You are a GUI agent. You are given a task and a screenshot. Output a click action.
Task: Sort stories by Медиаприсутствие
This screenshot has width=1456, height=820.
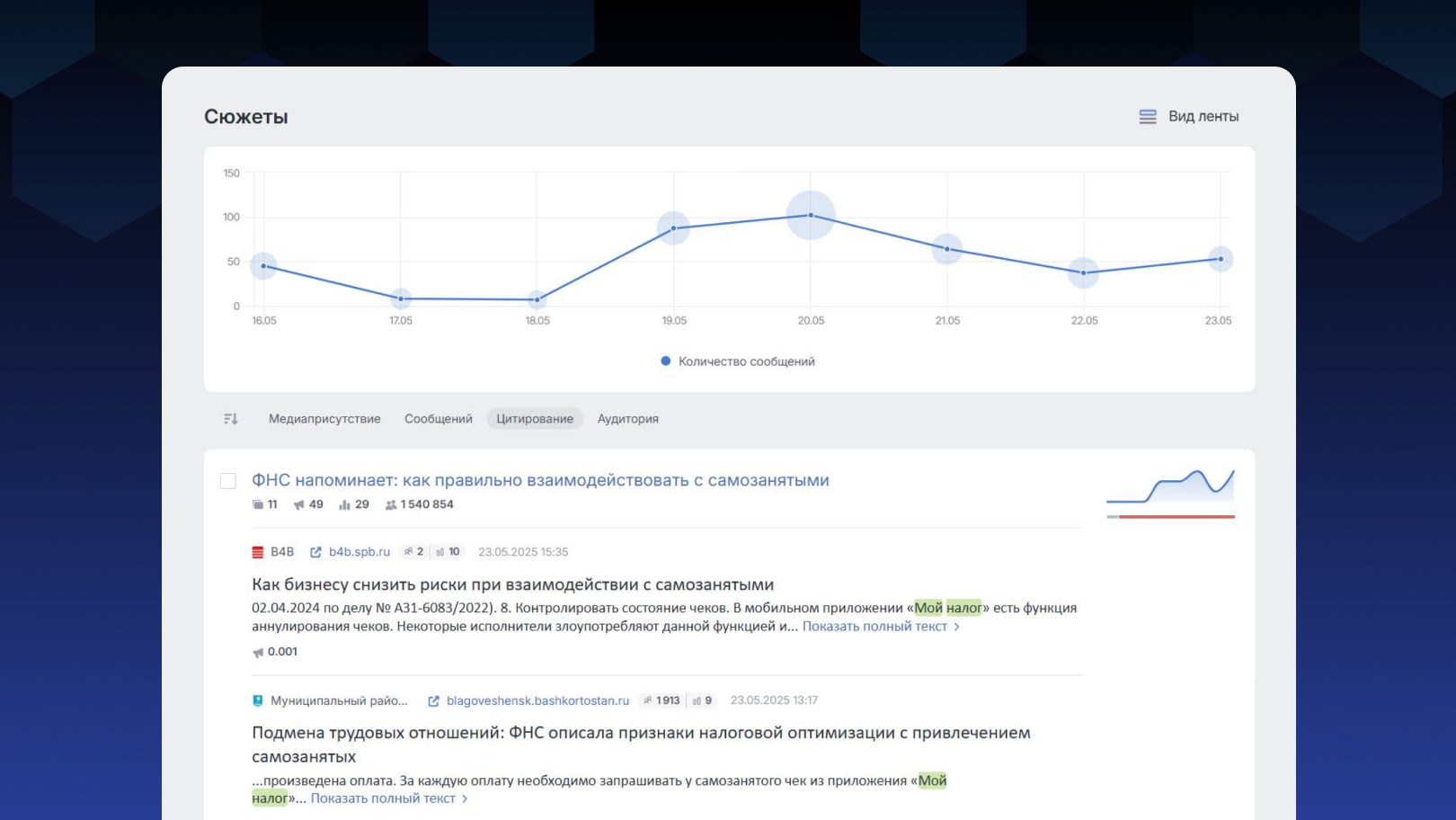(x=324, y=419)
